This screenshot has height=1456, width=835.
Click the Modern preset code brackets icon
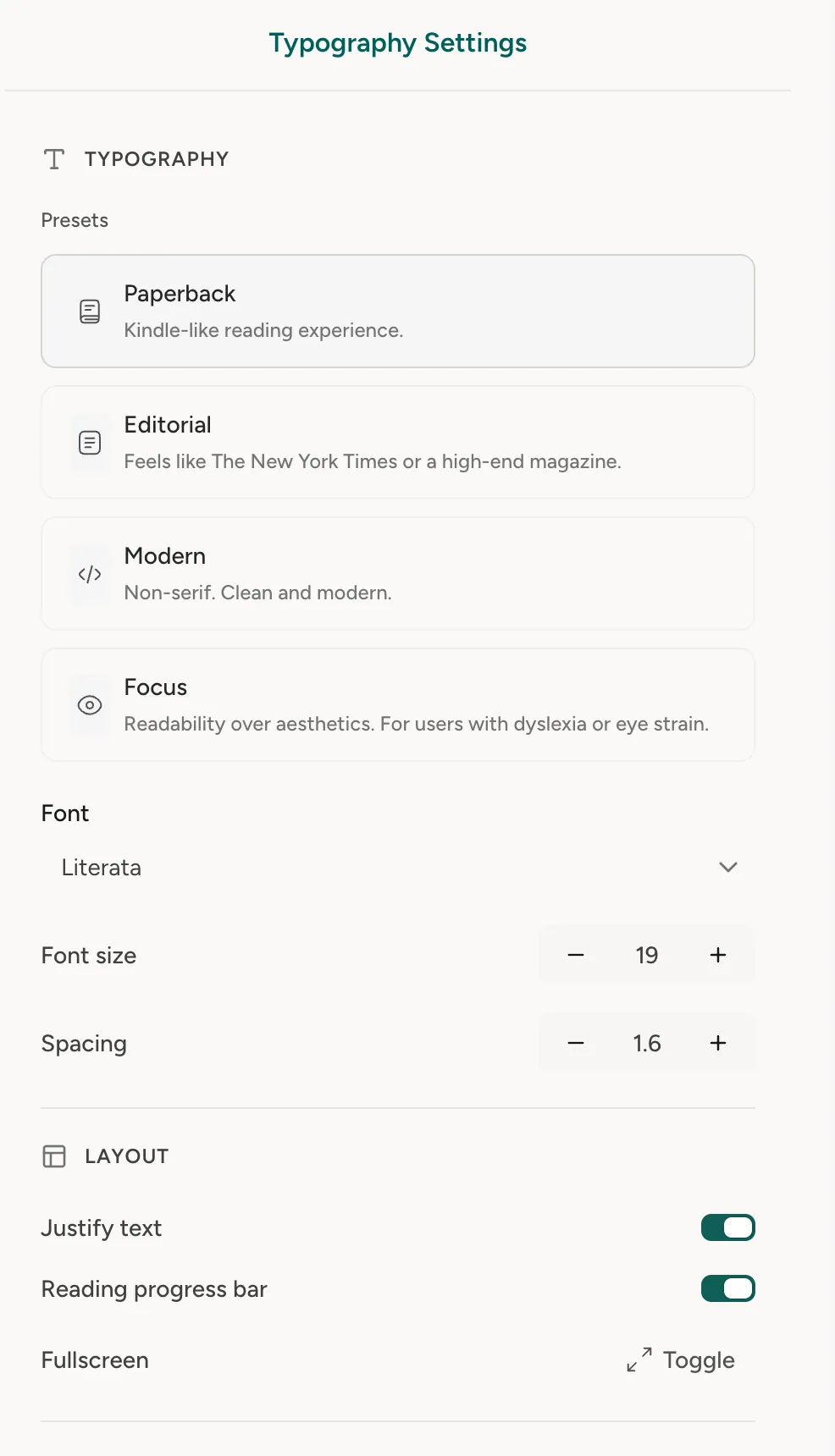(x=90, y=574)
